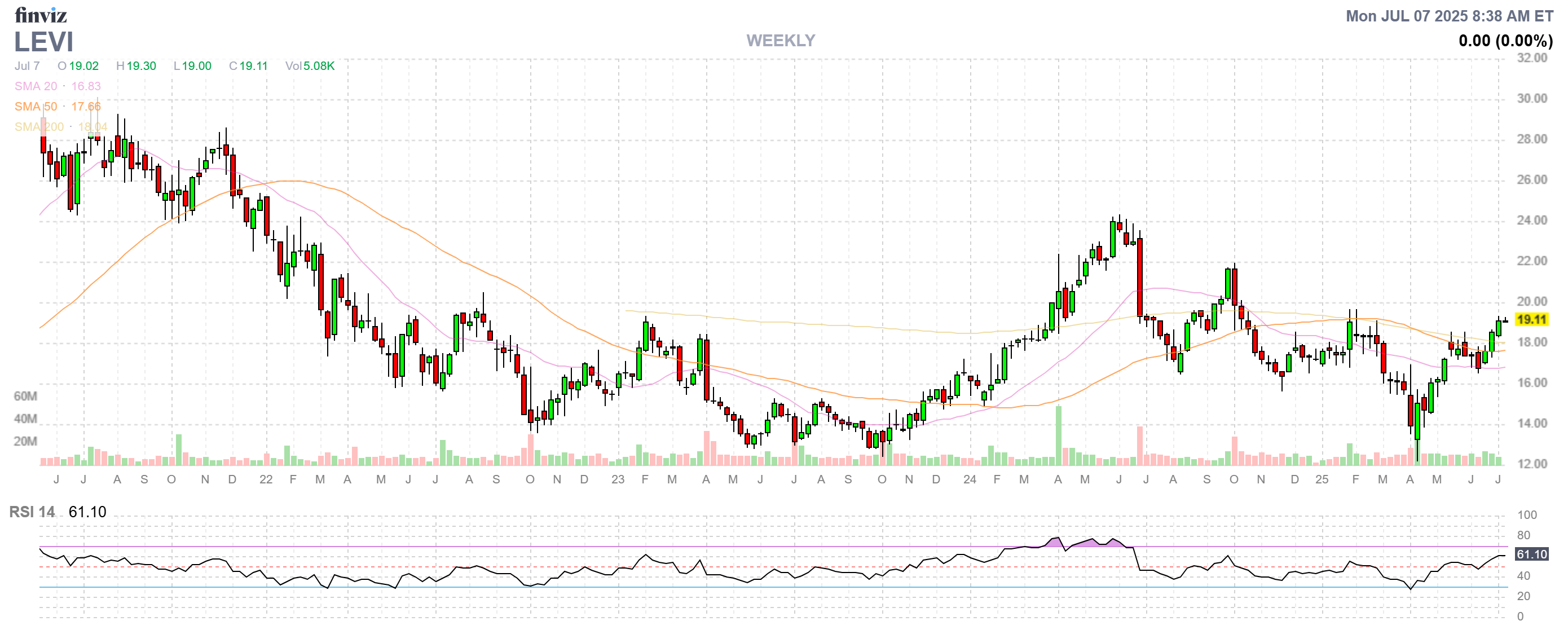Click the 80 RSI axis label
This screenshot has width=1568, height=634.
(x=1523, y=535)
